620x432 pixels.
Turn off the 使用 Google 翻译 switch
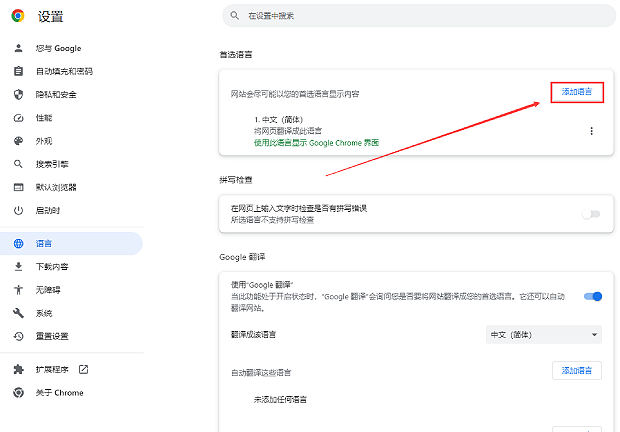pyautogui.click(x=592, y=296)
